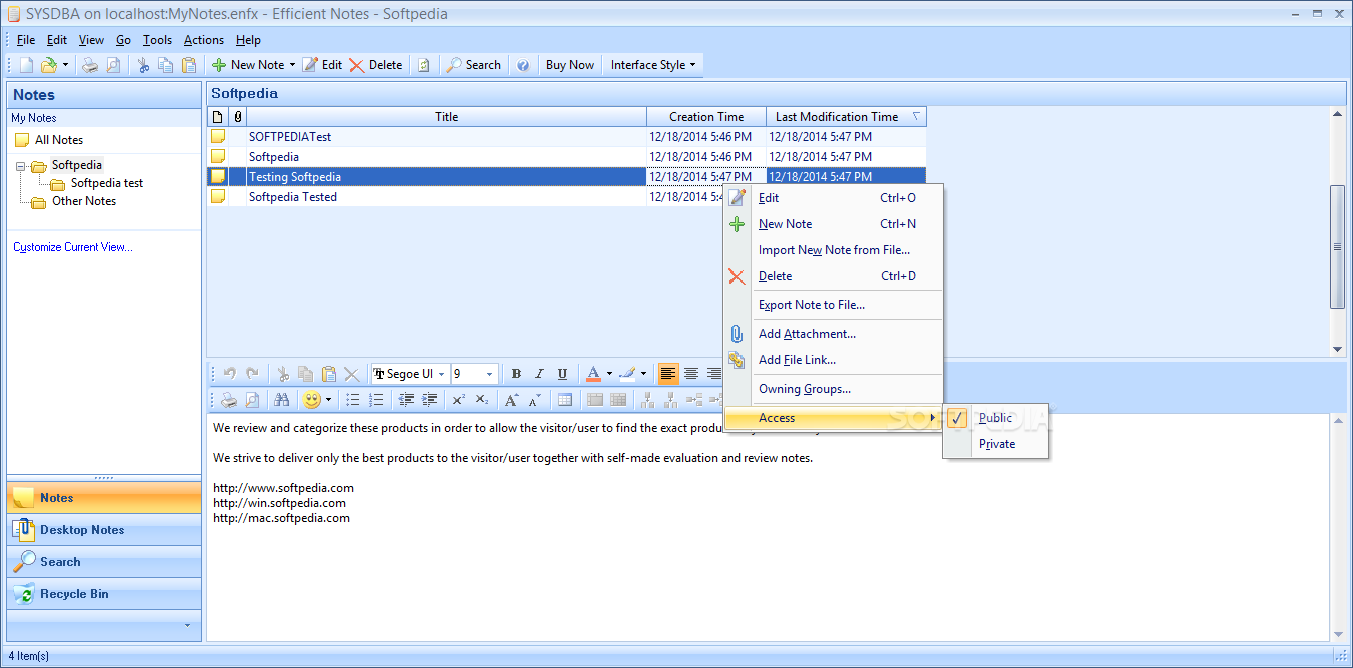
Task: Click the superscript icon
Action: [x=459, y=400]
